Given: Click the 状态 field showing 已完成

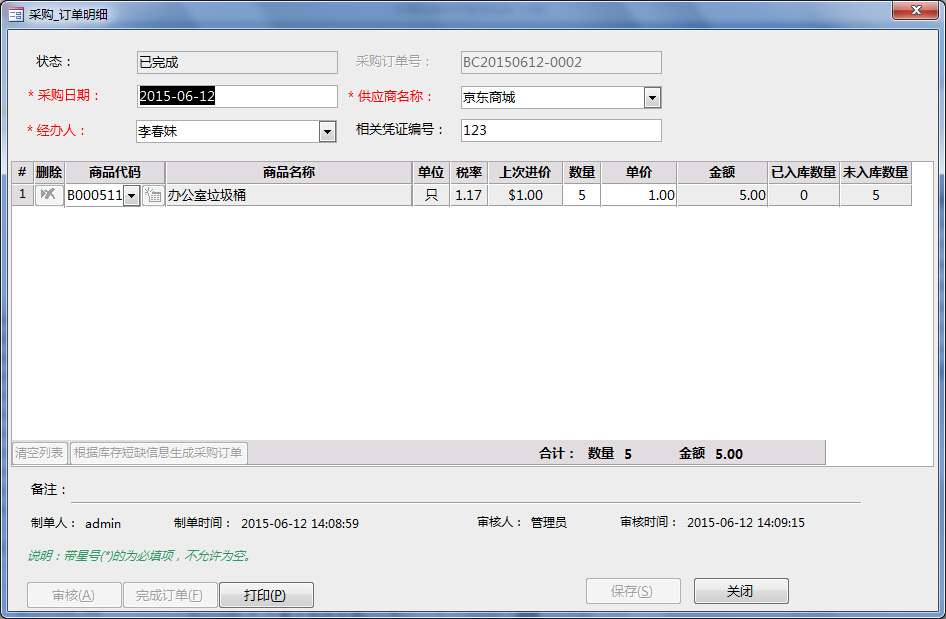Looking at the screenshot, I should [x=237, y=62].
